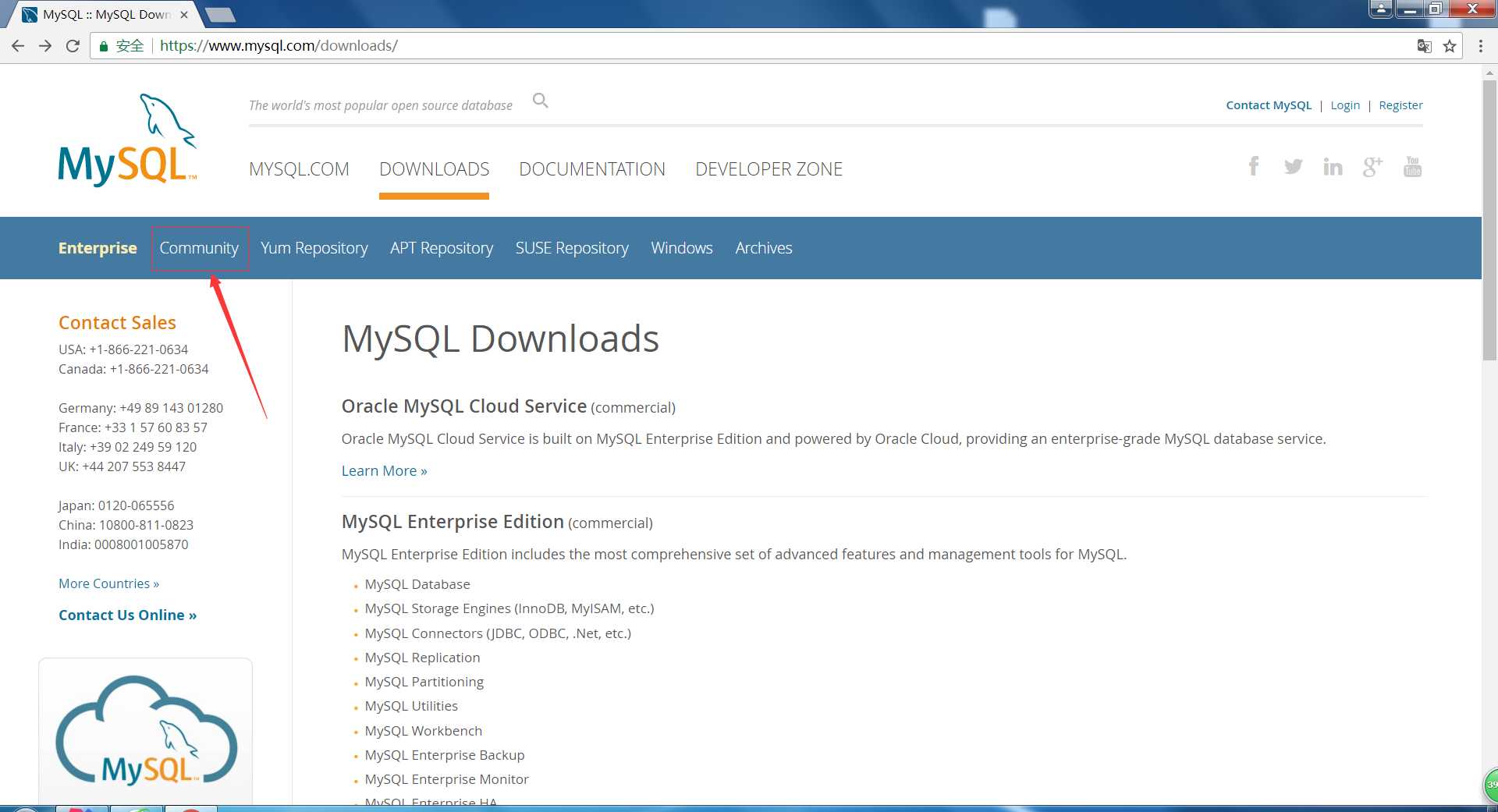Click the Contact Sales heading
Screen dimensions: 1498x812
117,323
